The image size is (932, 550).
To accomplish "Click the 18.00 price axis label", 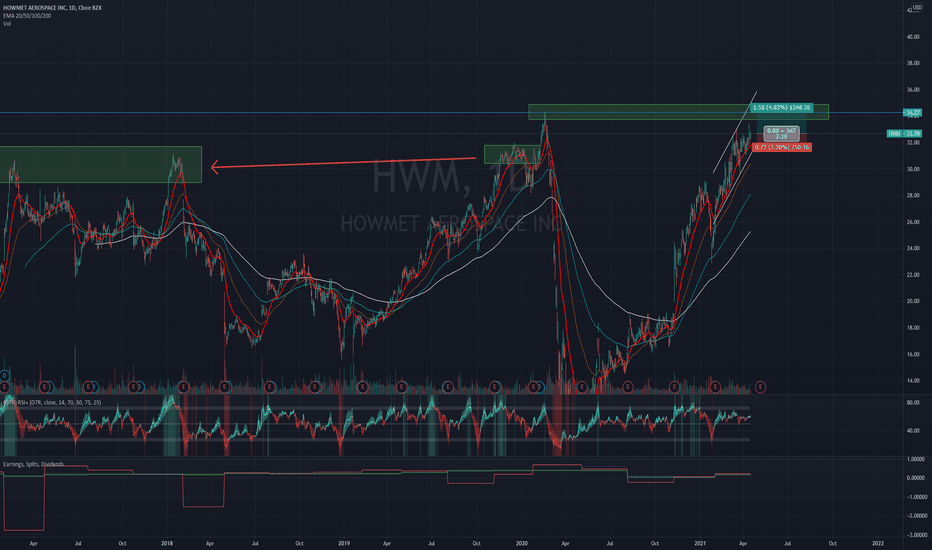I will (912, 328).
